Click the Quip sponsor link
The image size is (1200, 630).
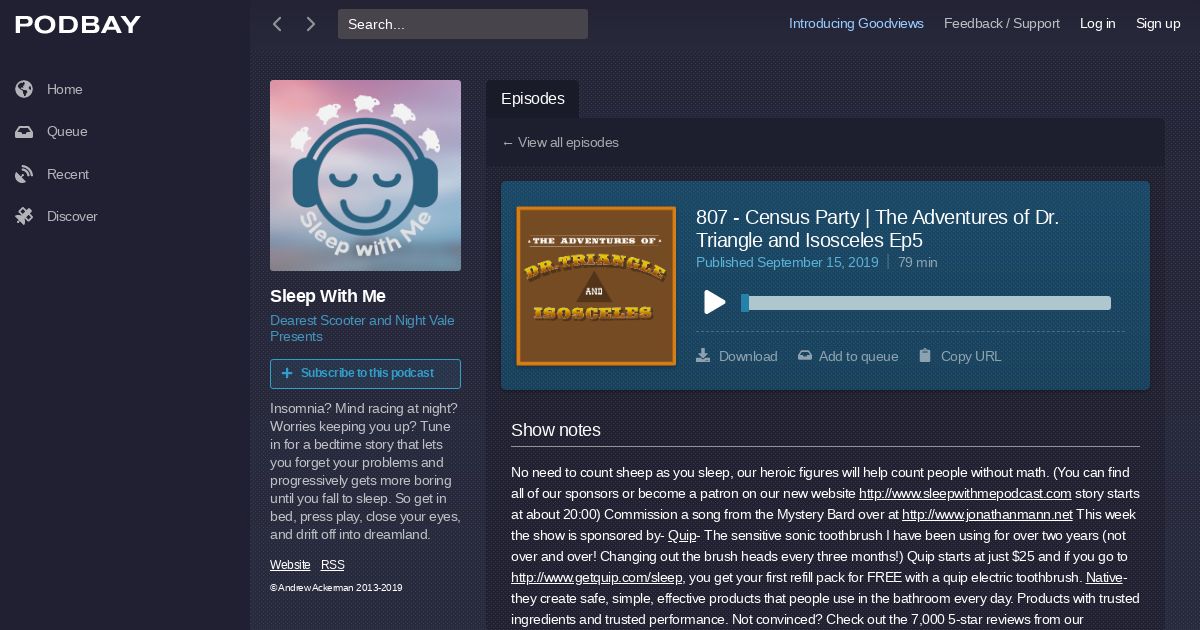click(x=682, y=536)
